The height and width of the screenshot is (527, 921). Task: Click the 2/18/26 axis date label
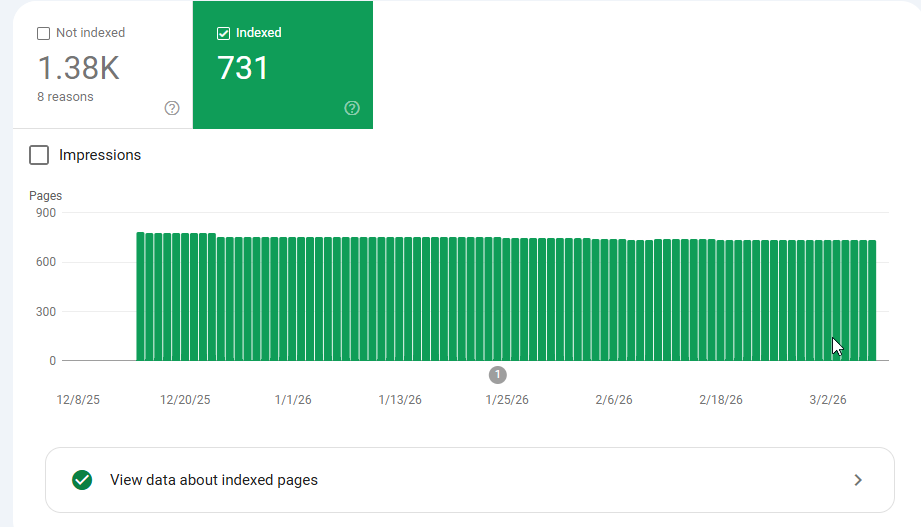[x=721, y=400]
